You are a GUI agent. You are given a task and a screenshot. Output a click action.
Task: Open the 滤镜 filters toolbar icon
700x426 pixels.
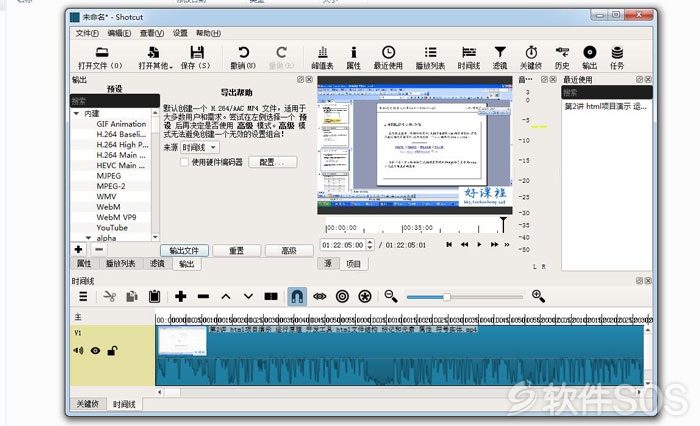coord(500,58)
